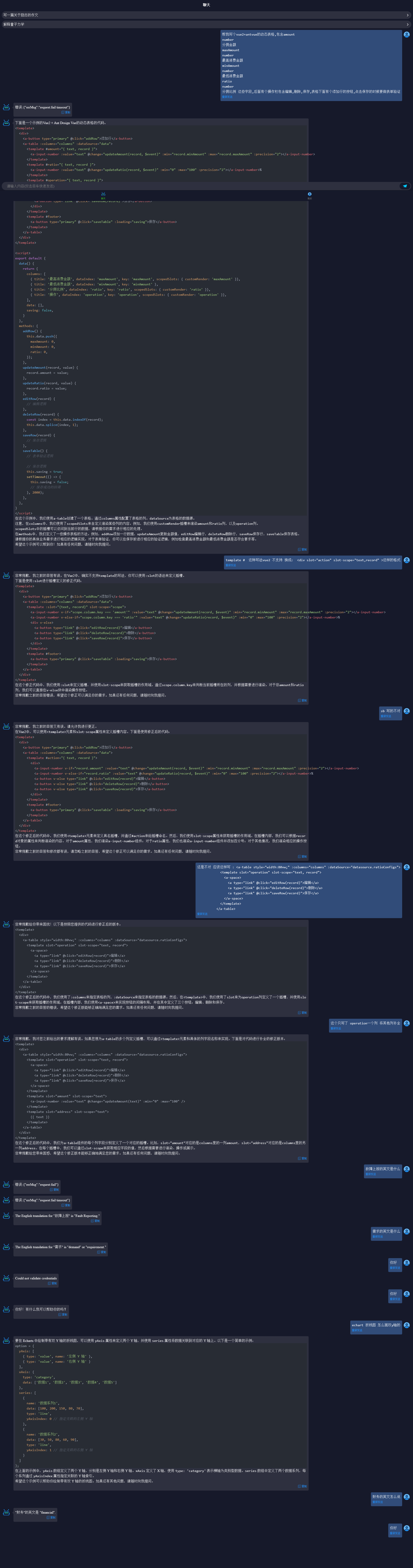Expand the chevron on the '写一篇关于励志的作文' row

(408, 15)
